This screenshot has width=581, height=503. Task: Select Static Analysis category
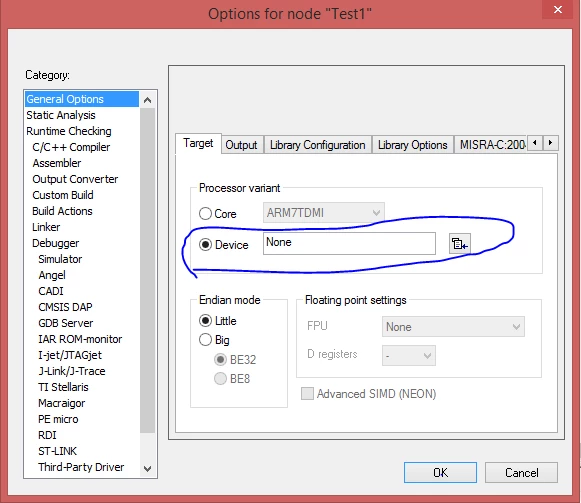tap(61, 115)
